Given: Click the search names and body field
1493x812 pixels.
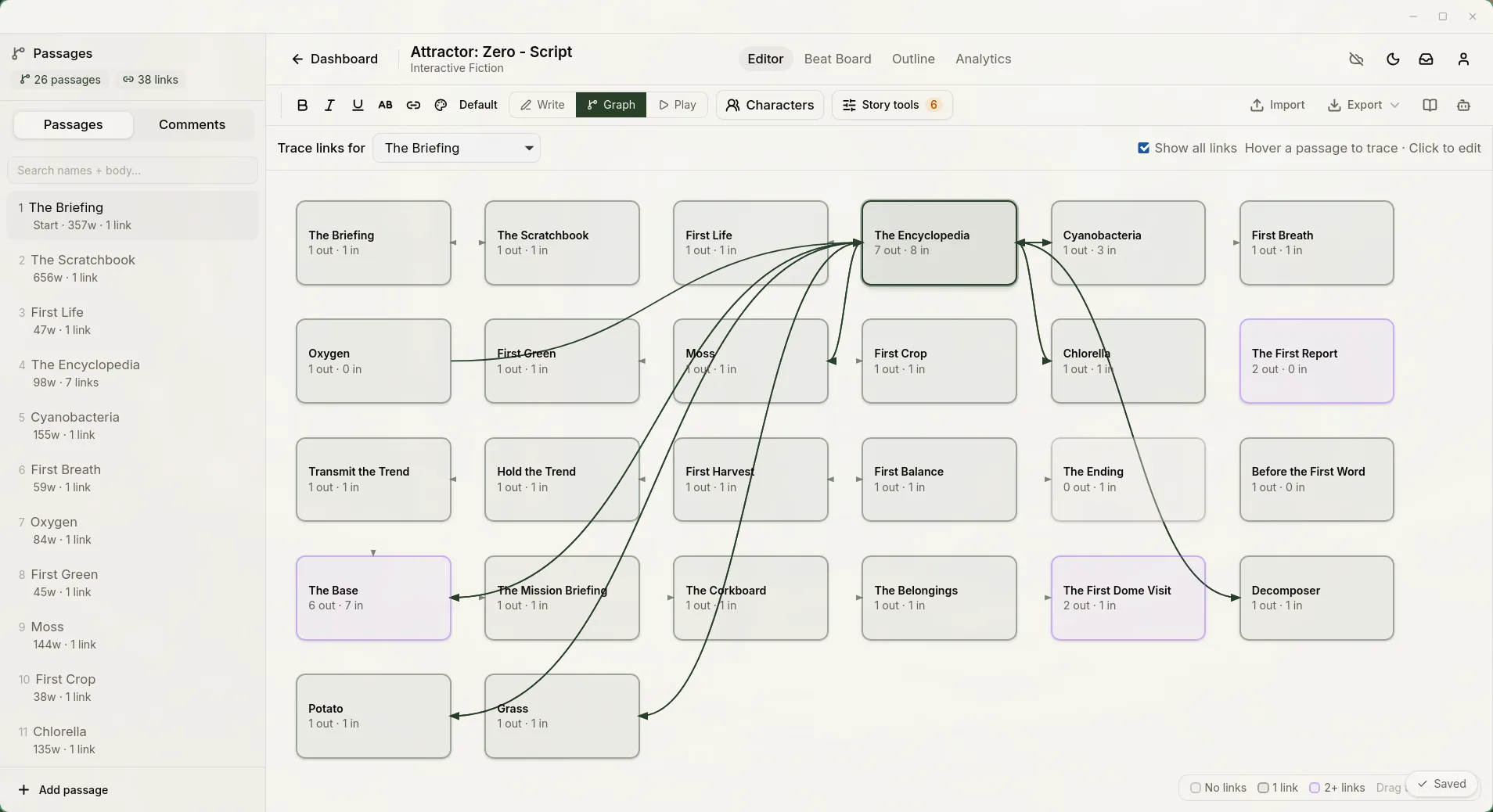Looking at the screenshot, I should coord(132,170).
